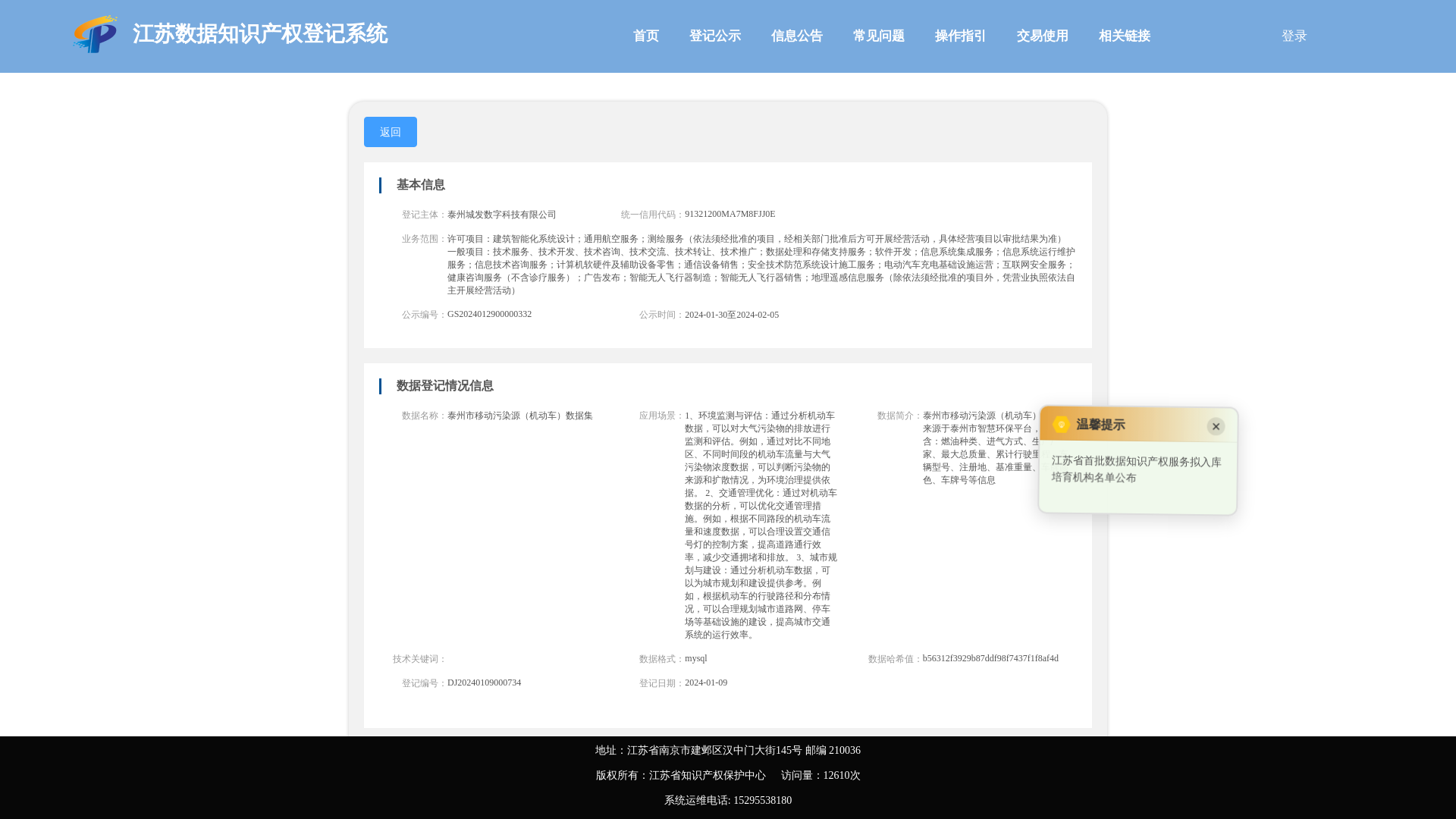Click the footer copyright 江苏省知识产权保护中心
This screenshot has height=819, width=1456.
pos(708,776)
